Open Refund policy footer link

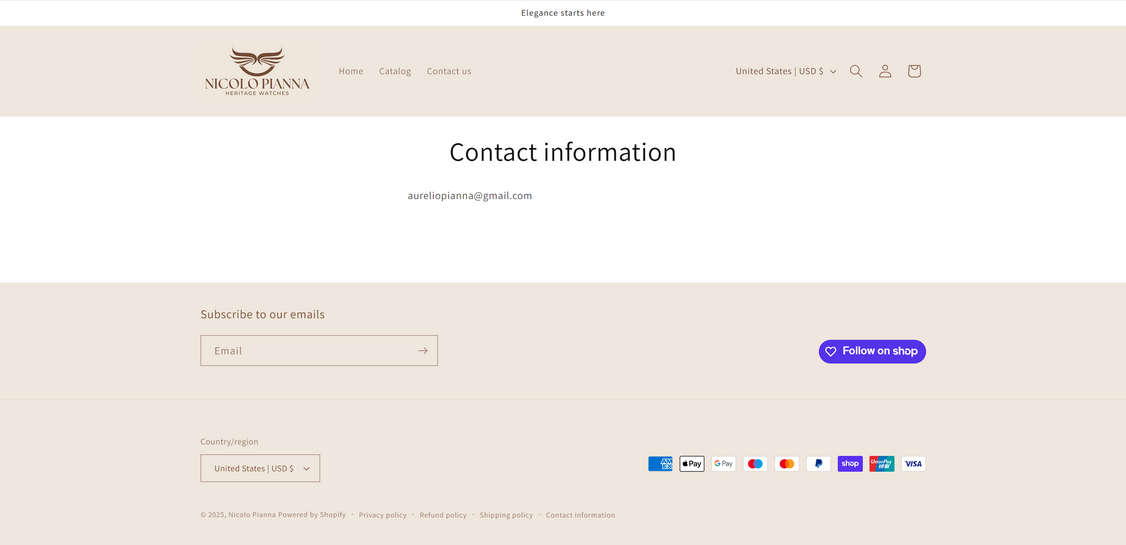[x=443, y=515]
